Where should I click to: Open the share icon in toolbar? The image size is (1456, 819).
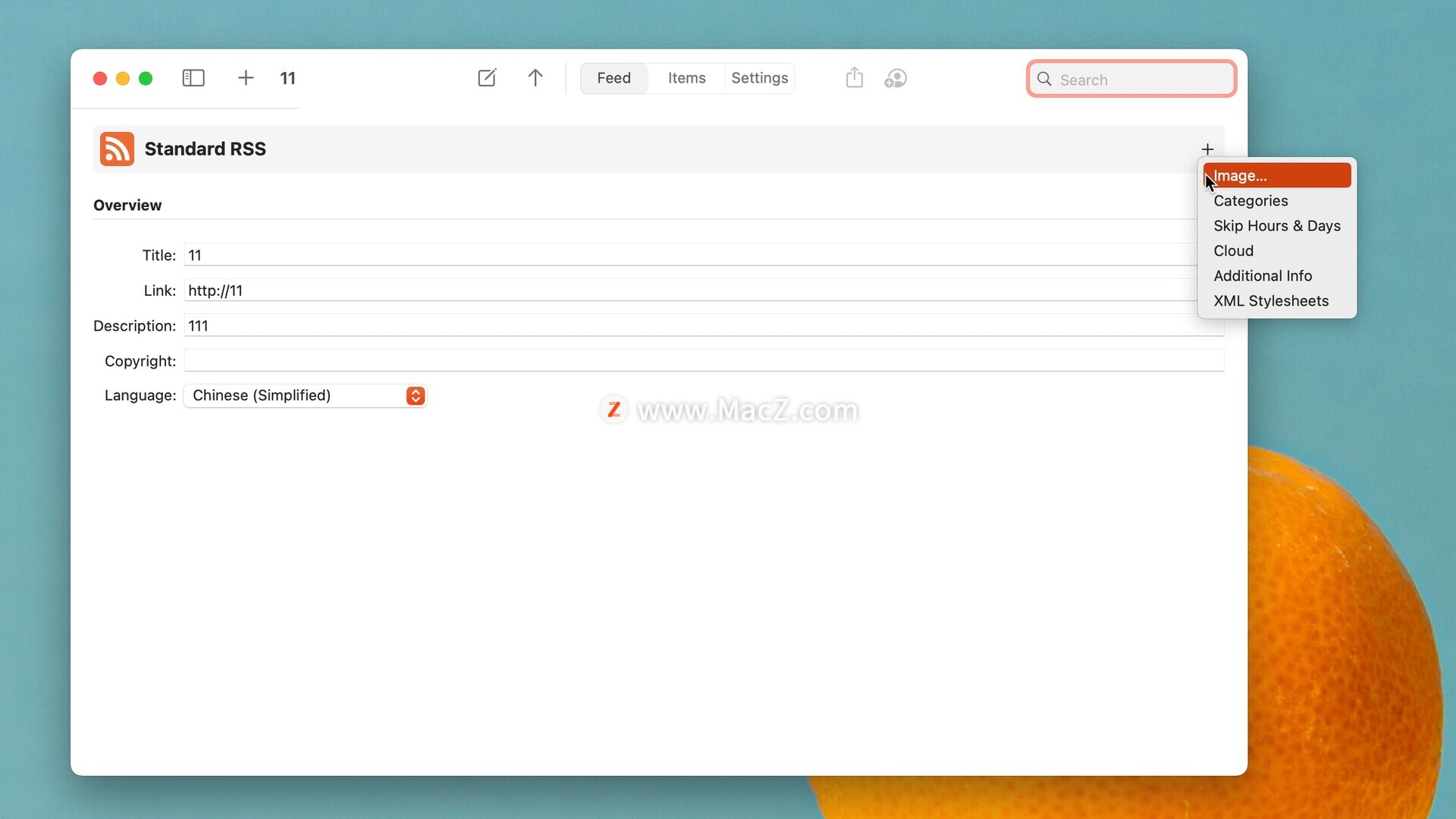(x=855, y=77)
